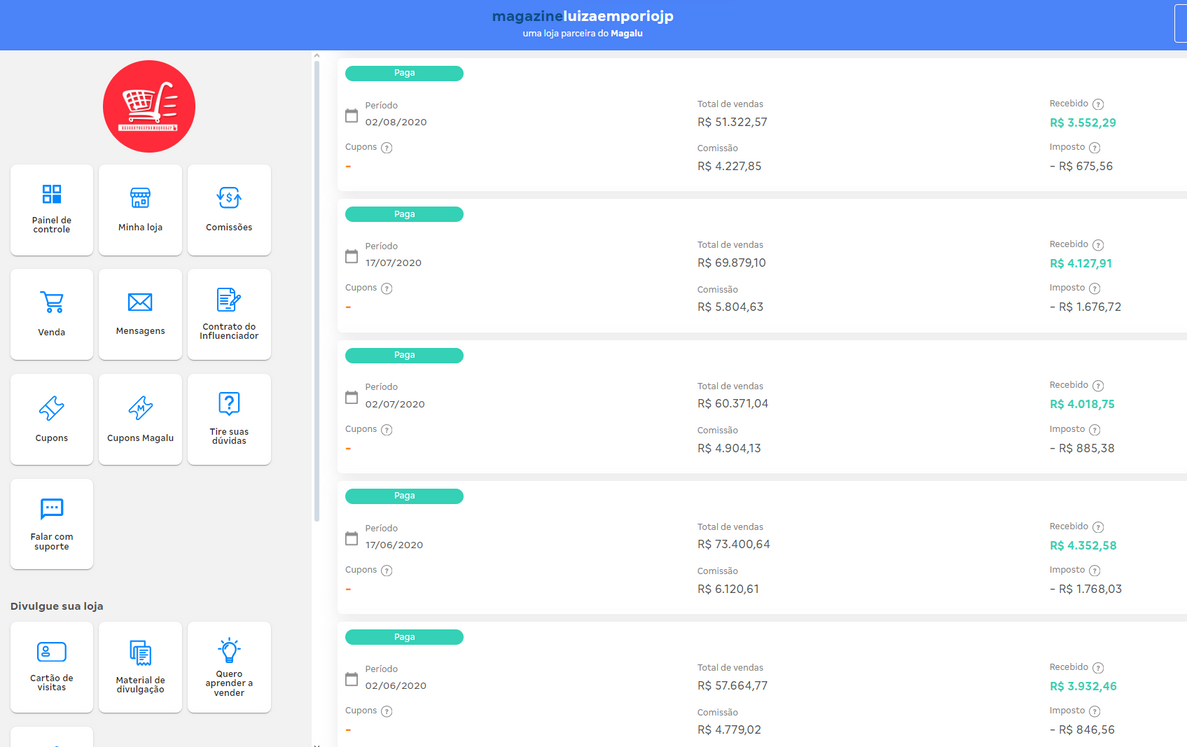The width and height of the screenshot is (1187, 747).
Task: Click Cupons help icon in 02/07/2020 card
Action: (387, 430)
